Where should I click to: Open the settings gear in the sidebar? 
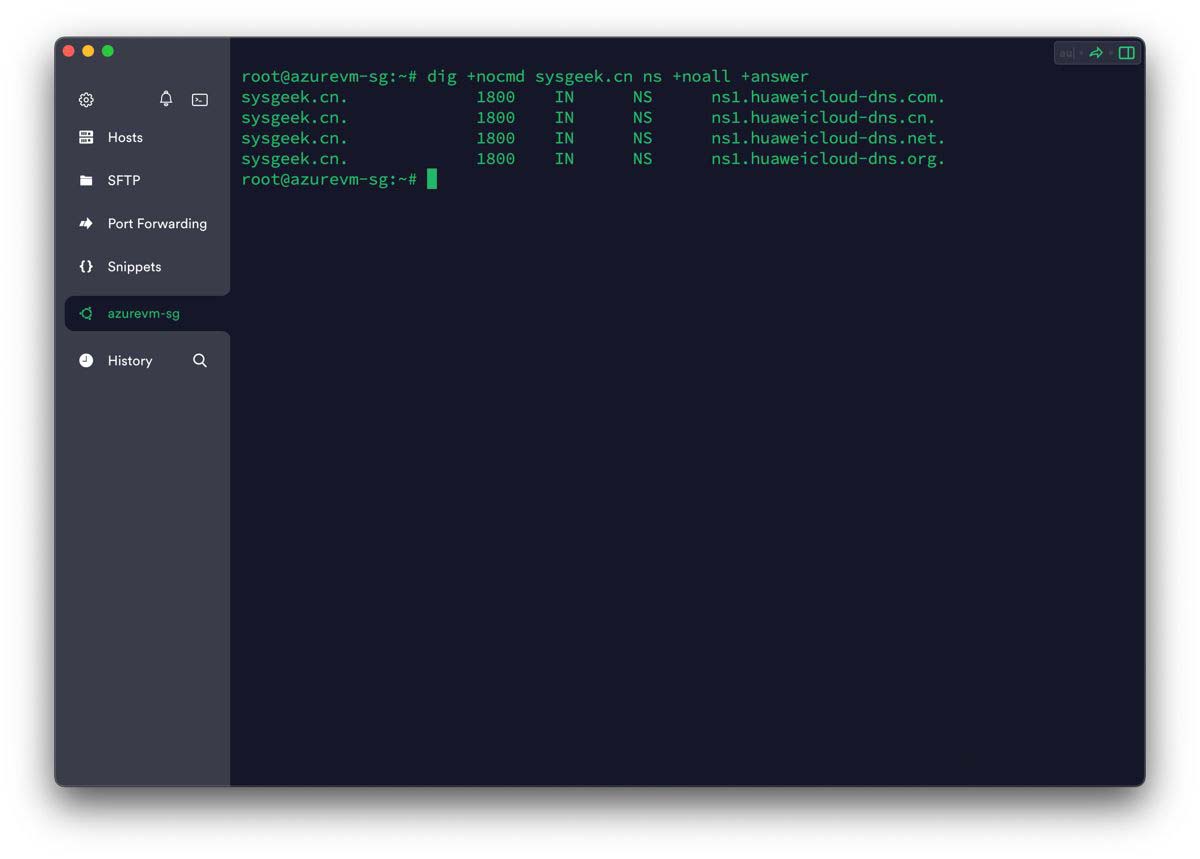[86, 100]
